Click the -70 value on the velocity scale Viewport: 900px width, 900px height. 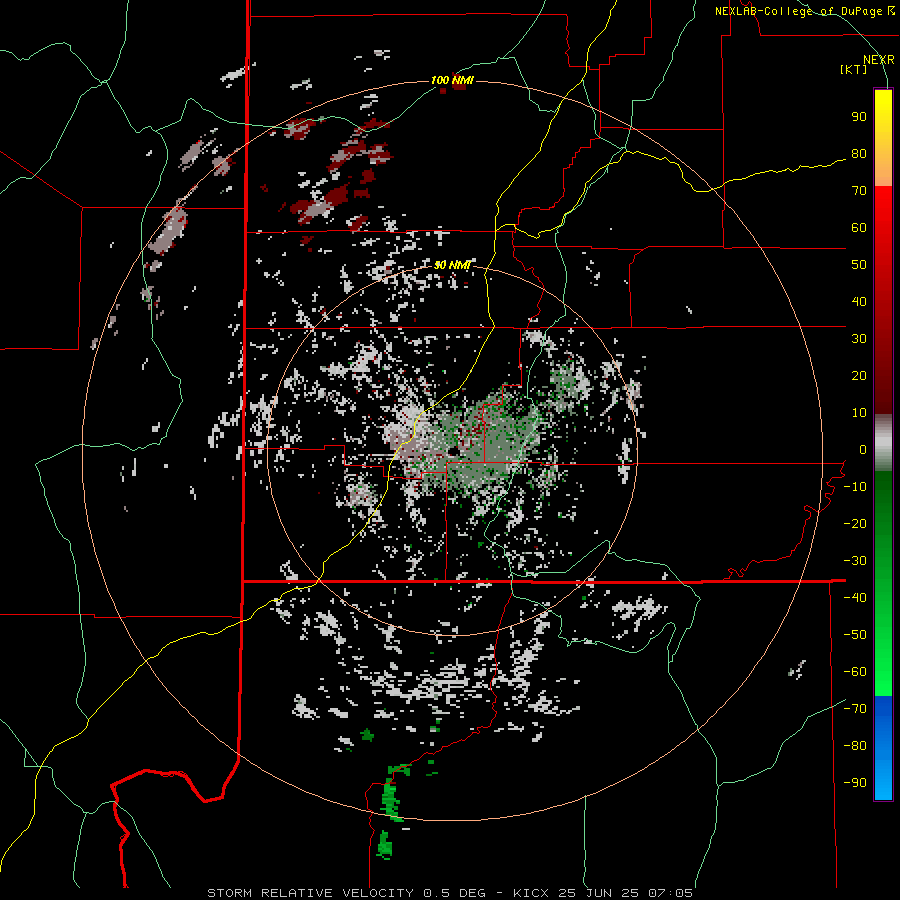click(x=855, y=709)
